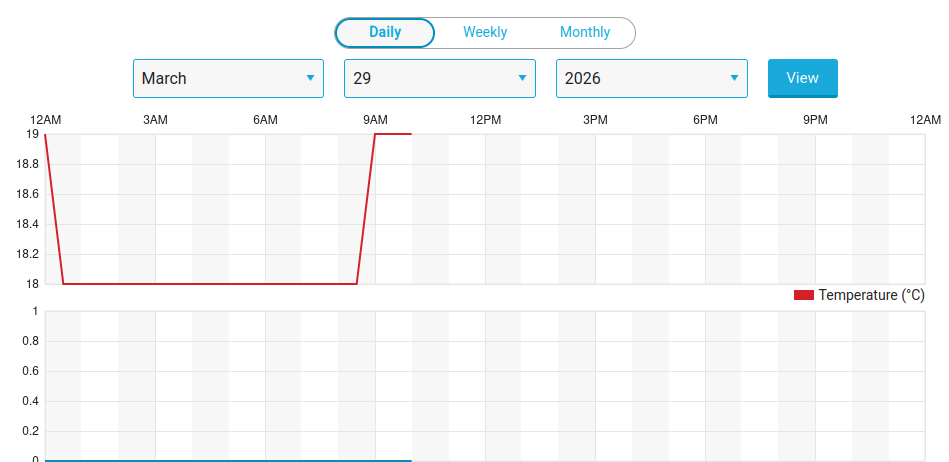Click the 3PM time axis label
949x462 pixels.
coord(596,120)
